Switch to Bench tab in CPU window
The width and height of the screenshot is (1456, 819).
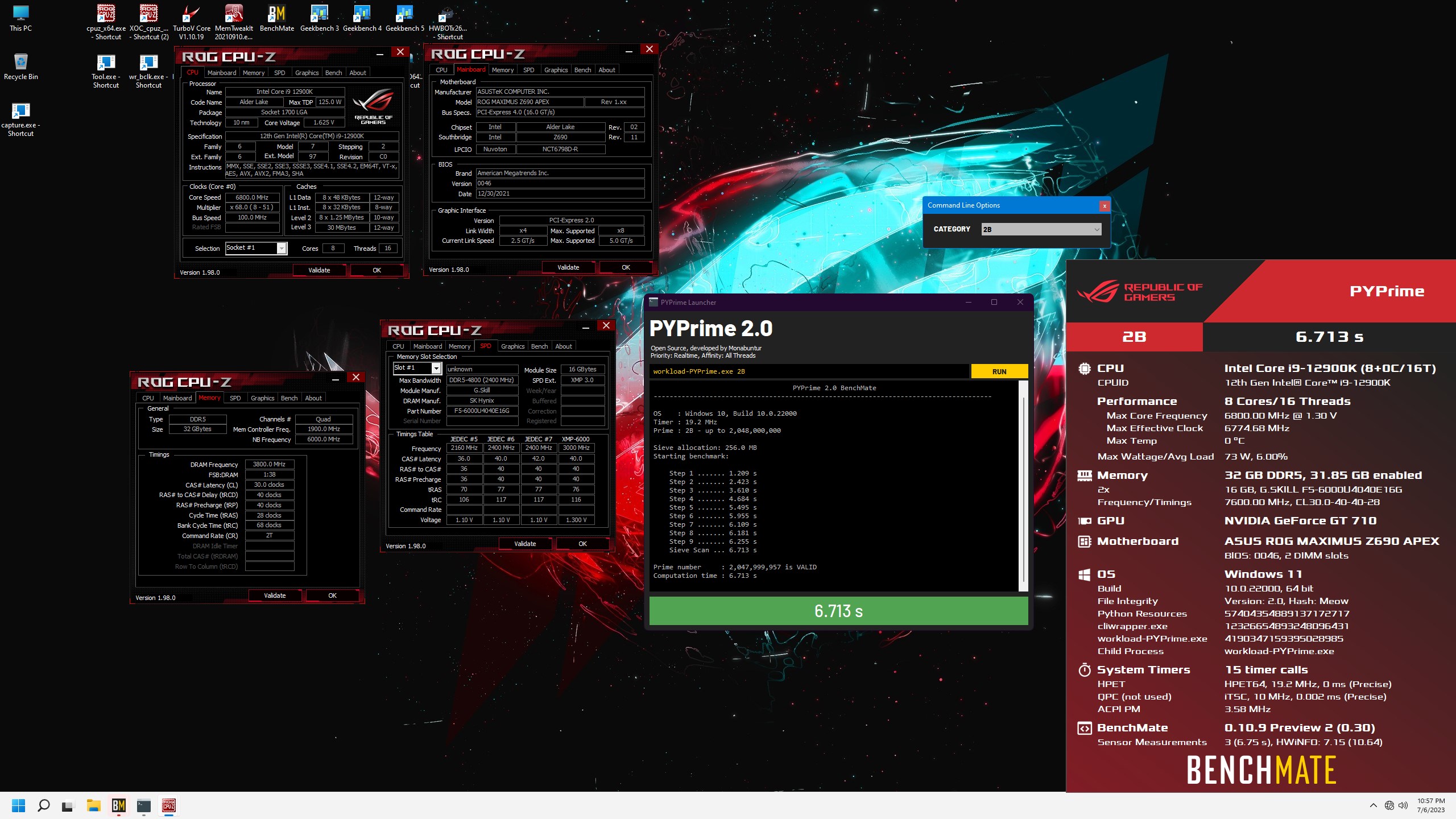(x=333, y=73)
